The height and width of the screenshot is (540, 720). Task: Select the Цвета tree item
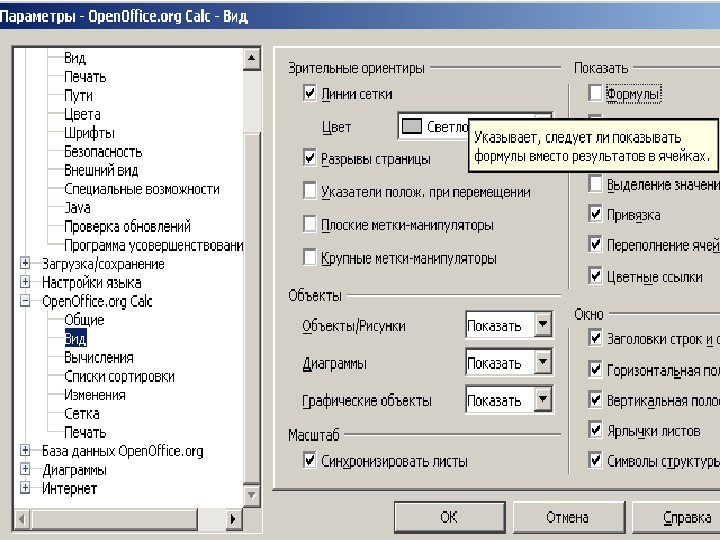click(x=82, y=114)
